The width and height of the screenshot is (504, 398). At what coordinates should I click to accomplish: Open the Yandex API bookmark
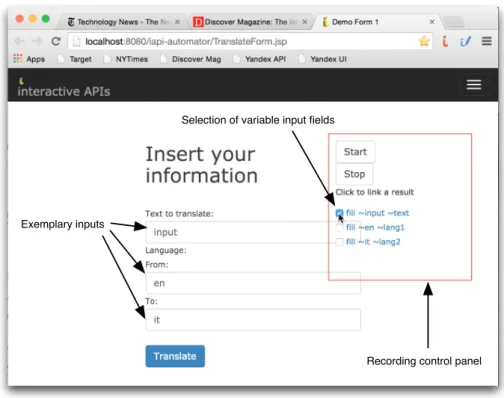point(260,59)
